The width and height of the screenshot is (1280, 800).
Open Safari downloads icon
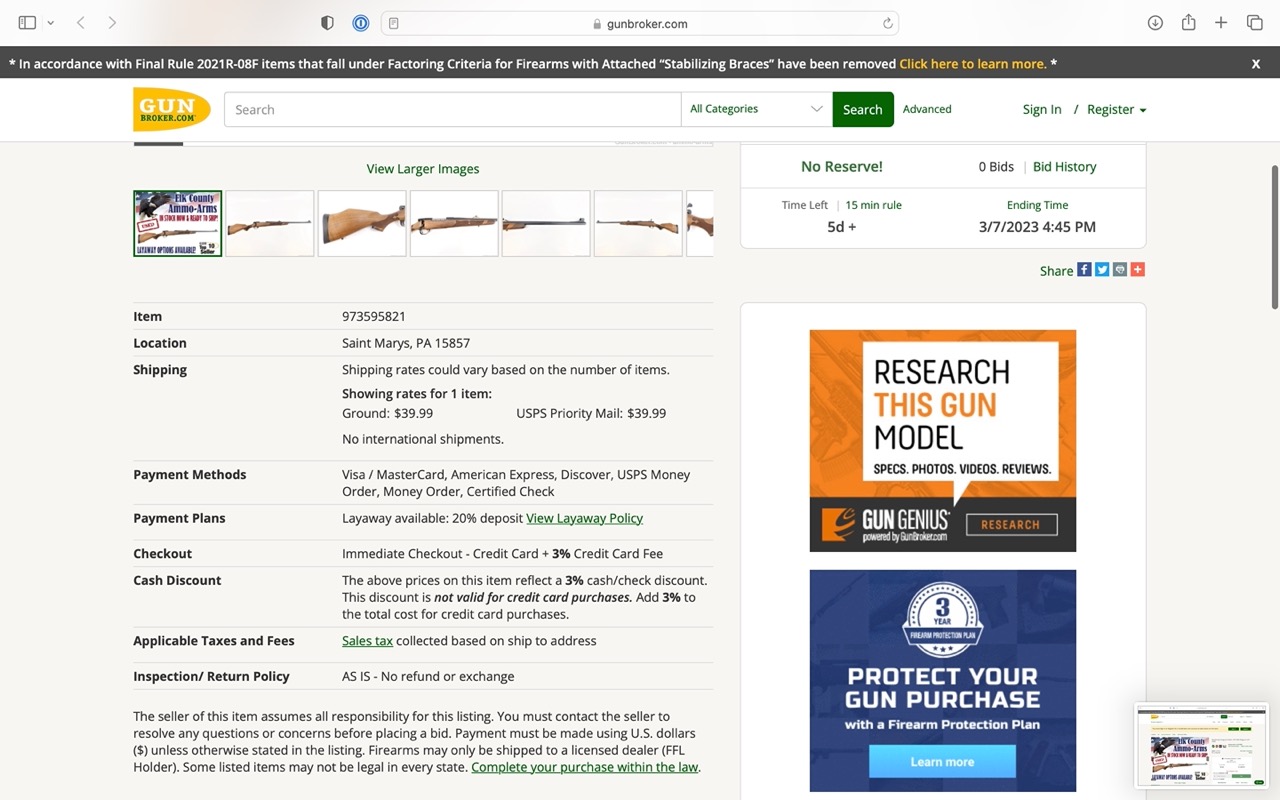click(1155, 23)
